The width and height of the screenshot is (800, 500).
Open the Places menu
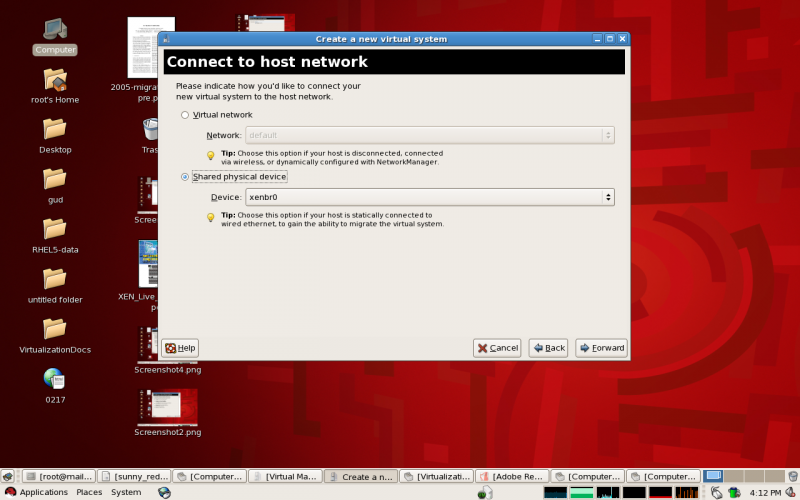[89, 492]
